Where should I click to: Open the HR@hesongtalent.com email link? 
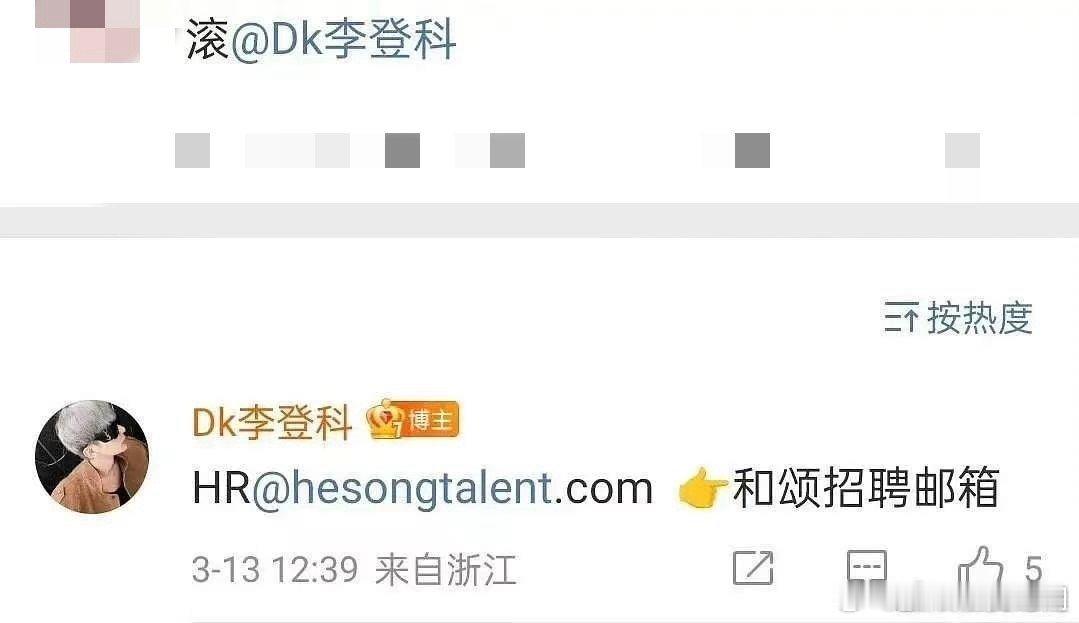coord(423,488)
